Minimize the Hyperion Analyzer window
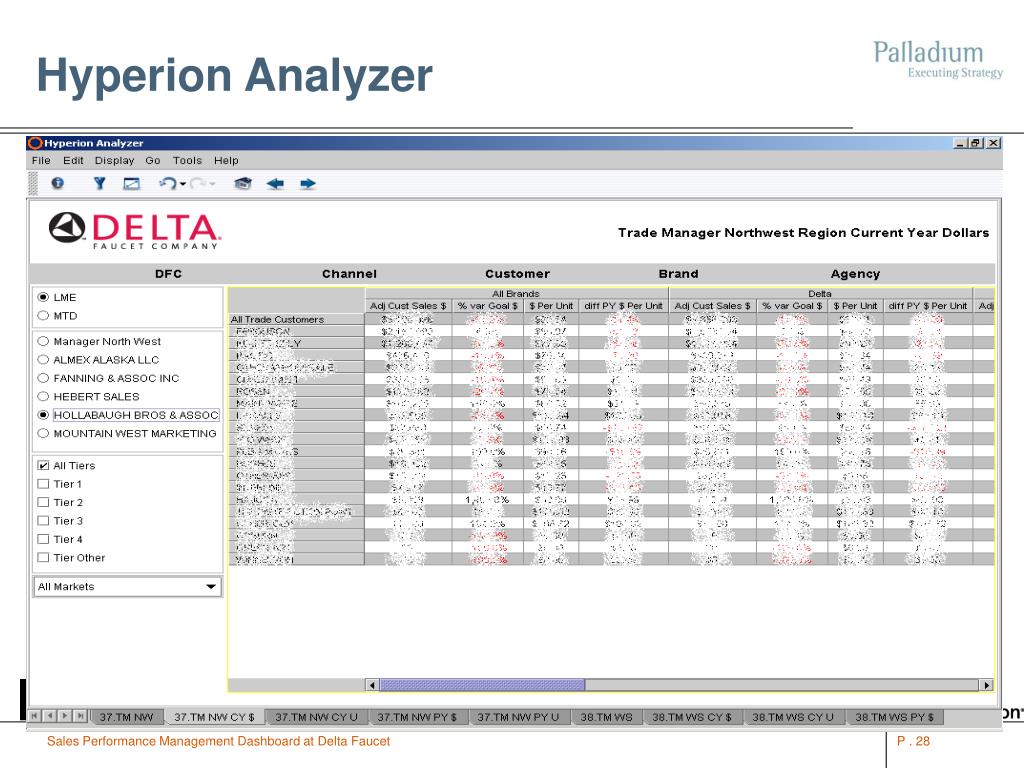 pos(960,143)
